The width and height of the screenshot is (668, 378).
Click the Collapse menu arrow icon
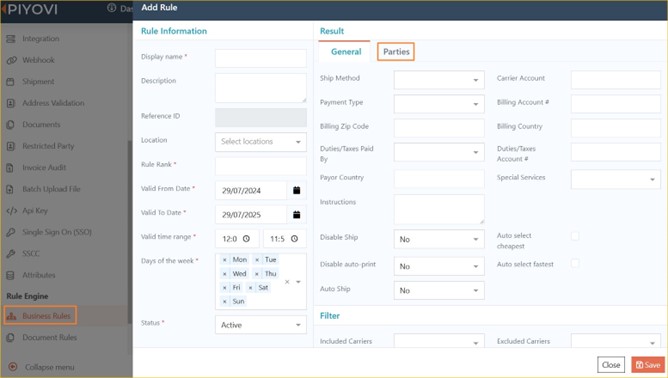click(13, 367)
